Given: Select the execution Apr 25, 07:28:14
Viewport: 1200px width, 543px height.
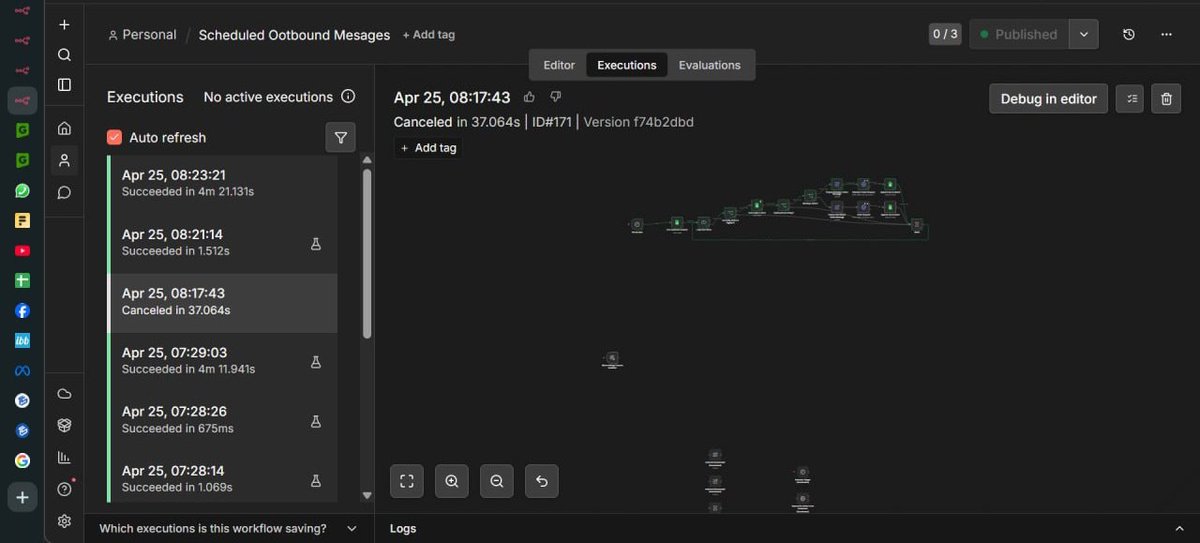Looking at the screenshot, I should pyautogui.click(x=222, y=479).
